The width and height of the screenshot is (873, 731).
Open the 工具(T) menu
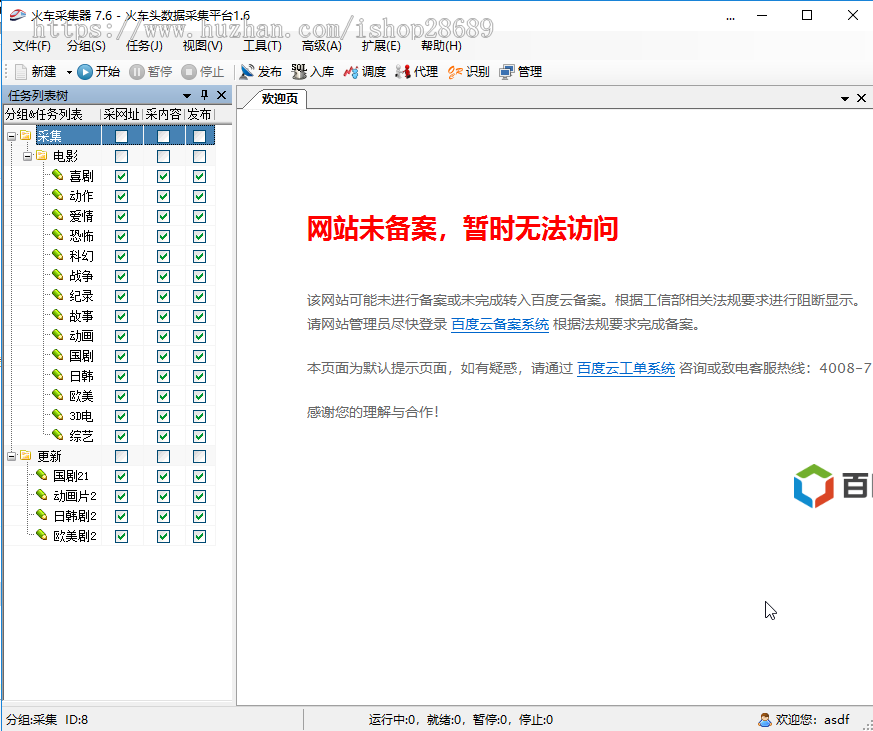coord(262,46)
